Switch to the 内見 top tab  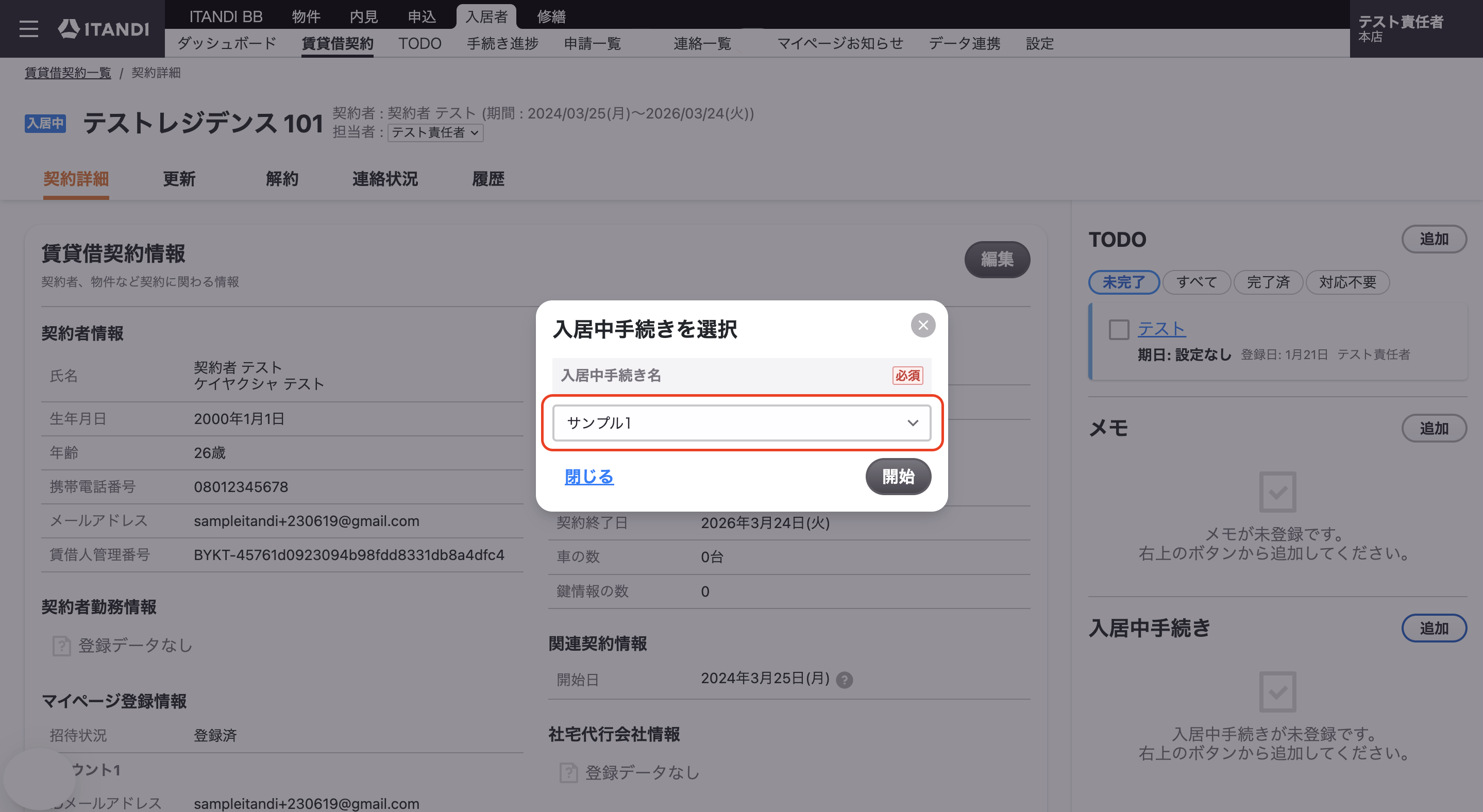364,16
